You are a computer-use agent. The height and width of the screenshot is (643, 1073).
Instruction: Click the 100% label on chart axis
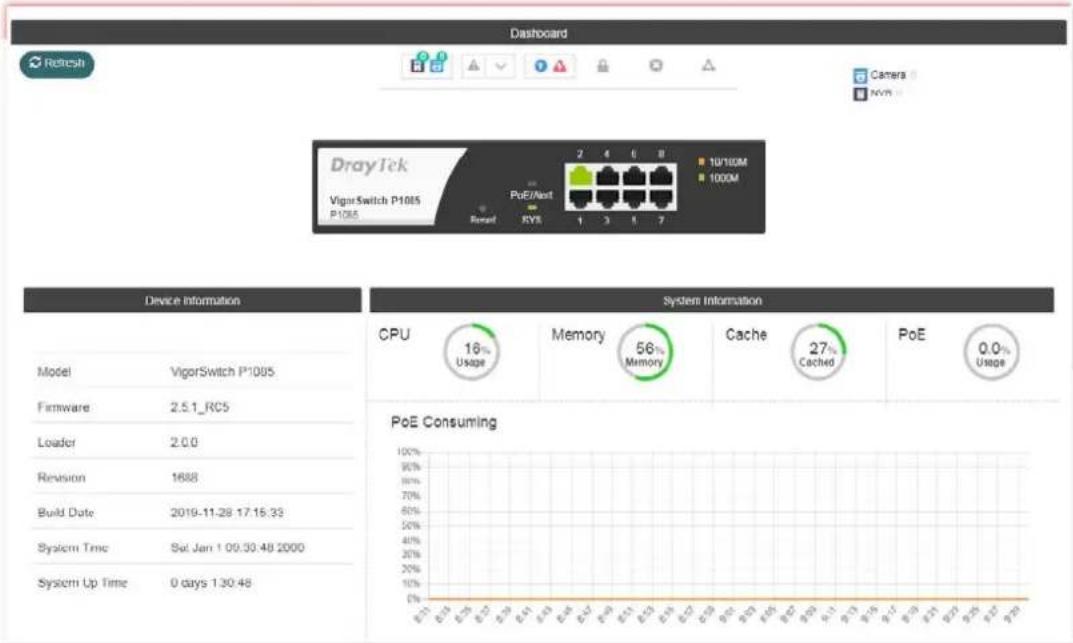click(x=409, y=452)
